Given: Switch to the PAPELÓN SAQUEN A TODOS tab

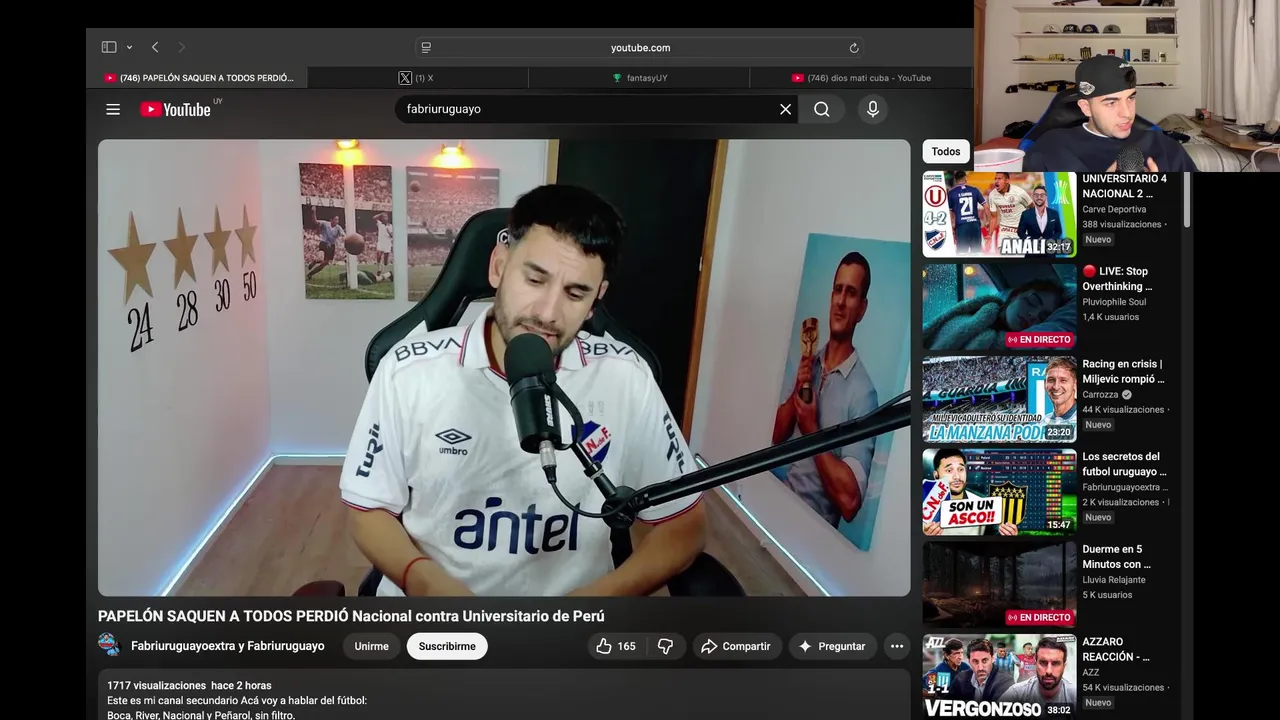Looking at the screenshot, I should tap(198, 77).
